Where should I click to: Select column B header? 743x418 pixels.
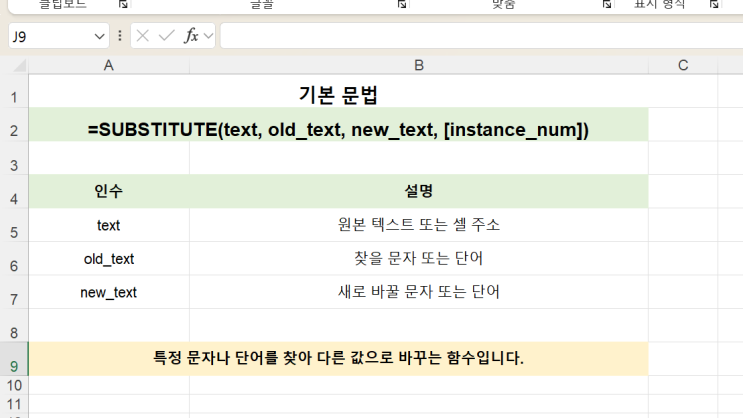click(419, 65)
